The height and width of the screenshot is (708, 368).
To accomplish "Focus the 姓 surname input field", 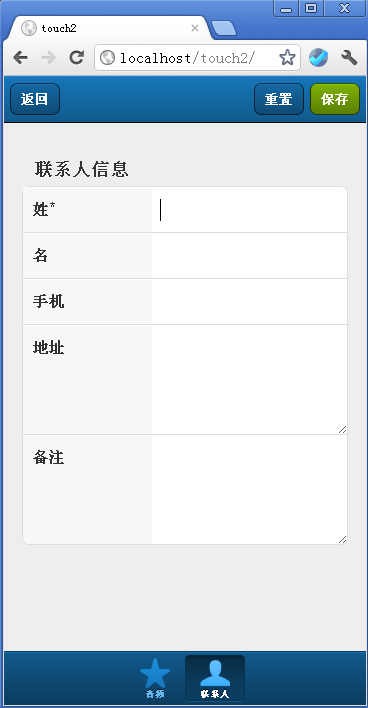I will [249, 210].
